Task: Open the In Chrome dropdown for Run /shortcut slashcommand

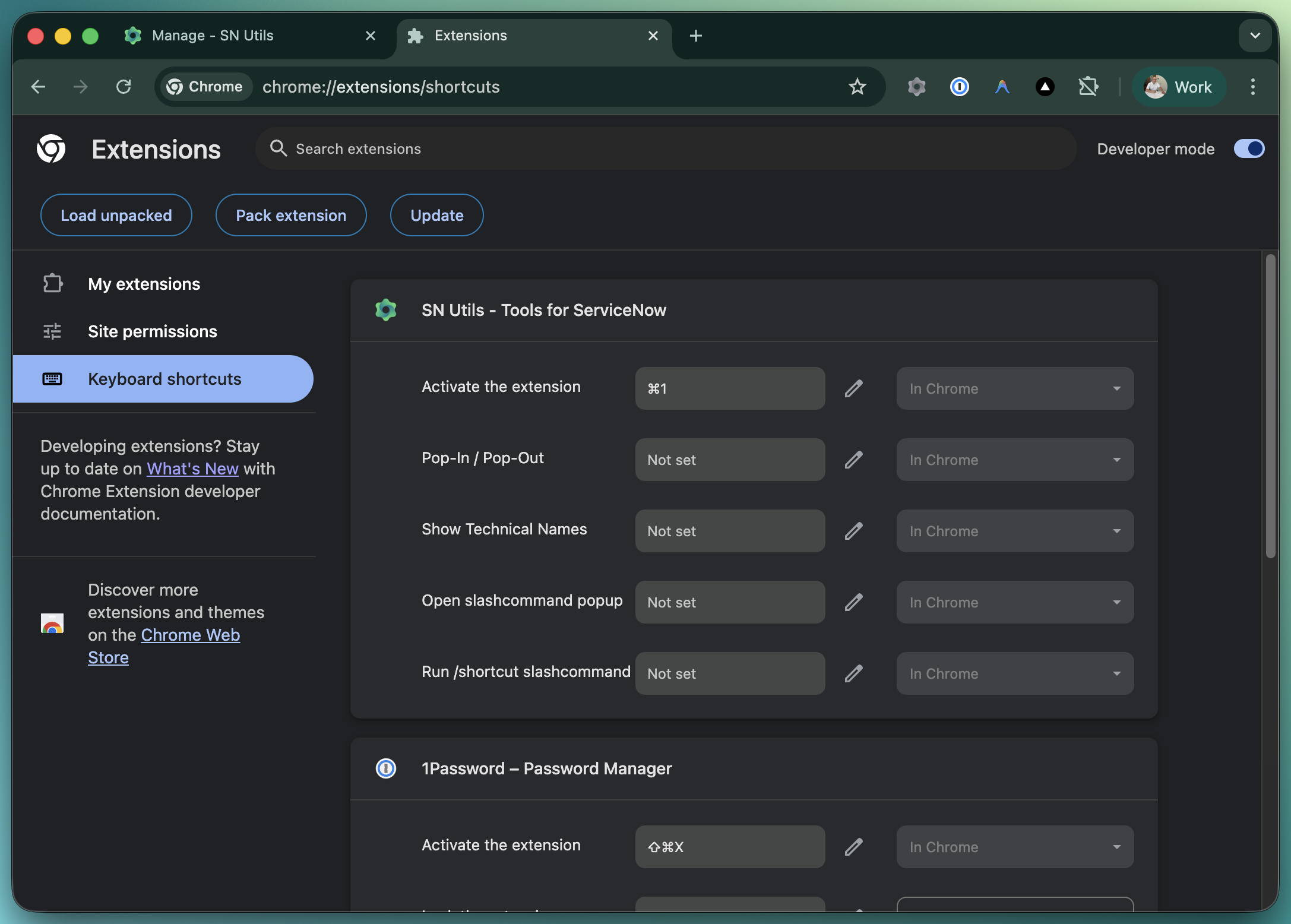Action: click(1014, 673)
